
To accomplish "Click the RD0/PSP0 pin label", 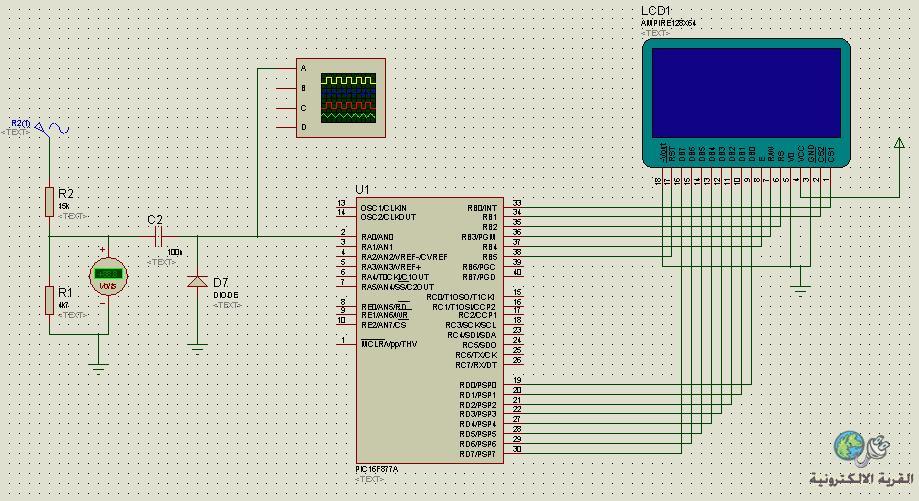I will (x=478, y=385).
